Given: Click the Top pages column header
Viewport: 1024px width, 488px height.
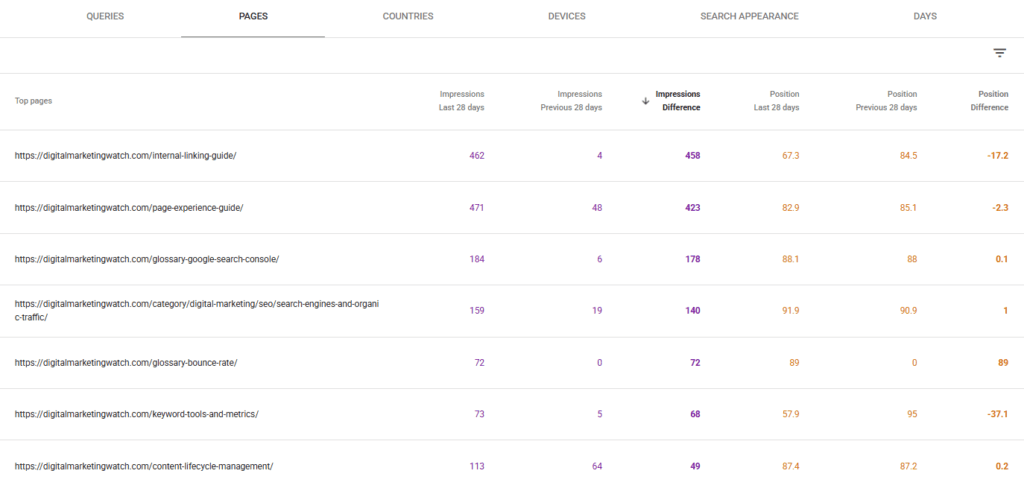Looking at the screenshot, I should point(33,101).
